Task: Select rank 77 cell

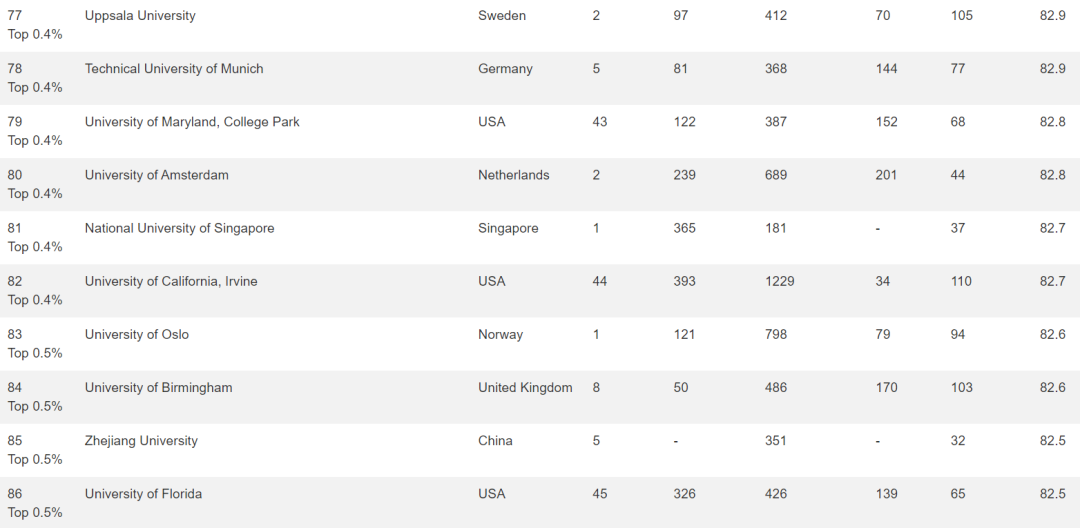Action: pos(14,16)
